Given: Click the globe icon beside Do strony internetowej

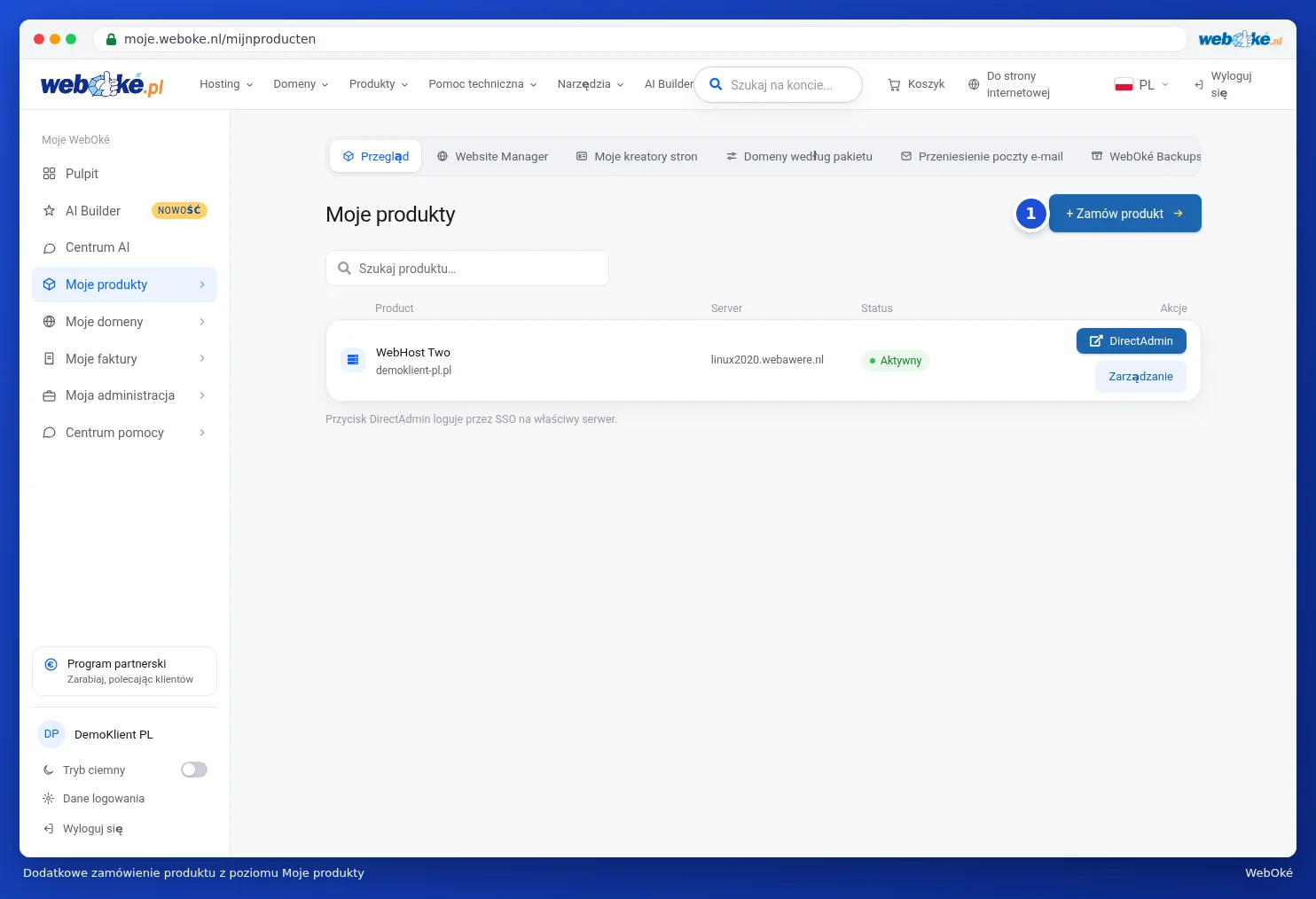Looking at the screenshot, I should pyautogui.click(x=974, y=85).
